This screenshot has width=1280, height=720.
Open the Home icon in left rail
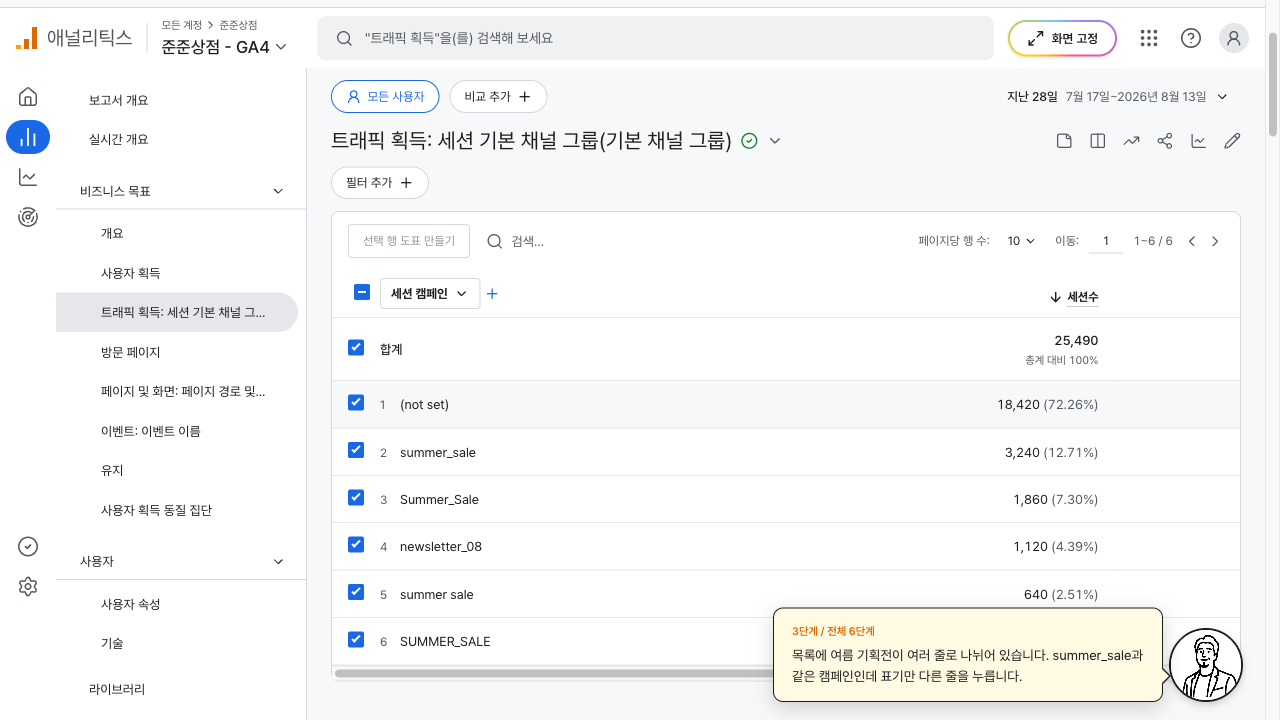tap(28, 97)
